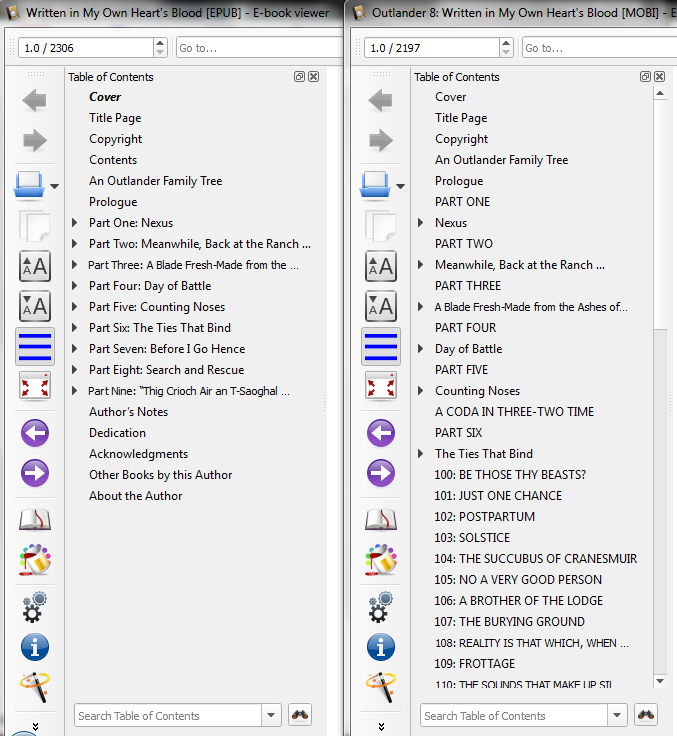Expand more toolbar items chevron in EPUB viewer
This screenshot has width=677, height=736.
(35, 727)
